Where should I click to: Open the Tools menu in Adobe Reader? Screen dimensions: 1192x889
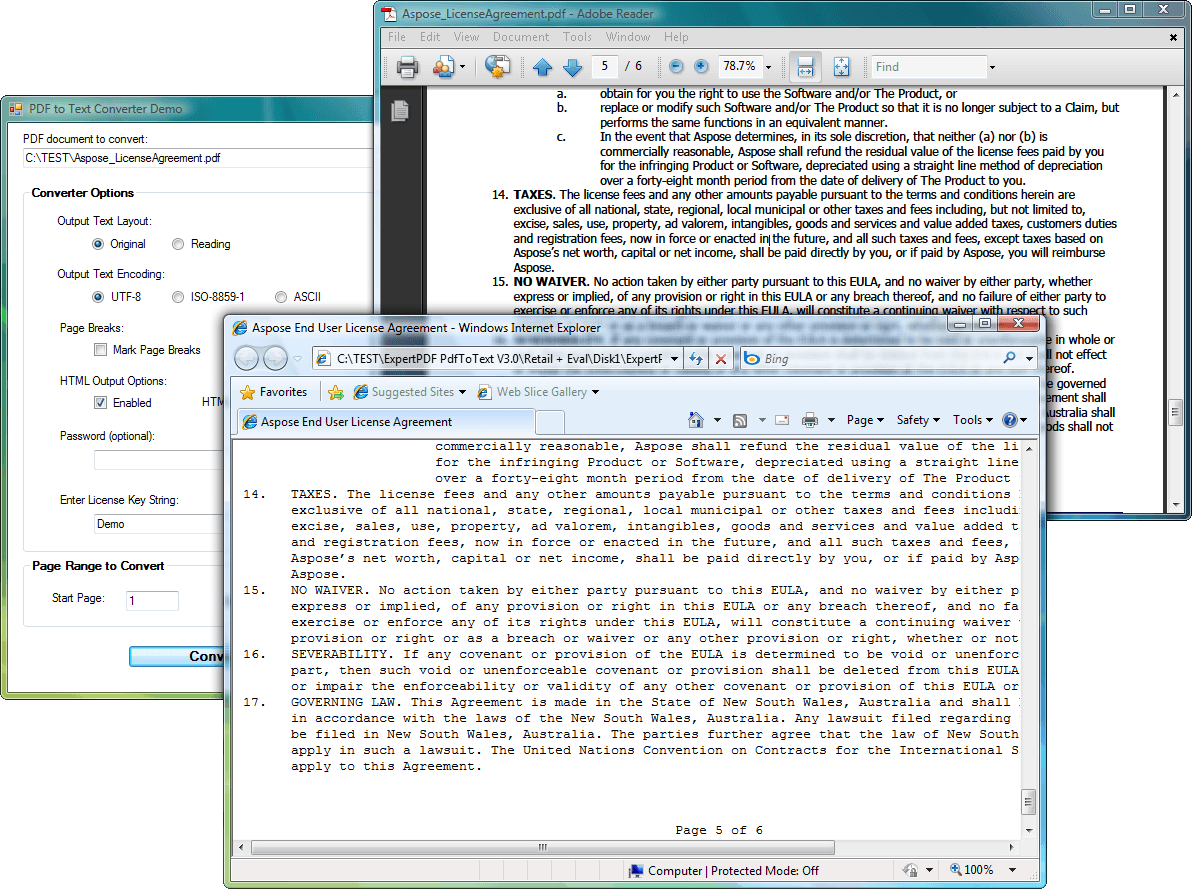[577, 37]
